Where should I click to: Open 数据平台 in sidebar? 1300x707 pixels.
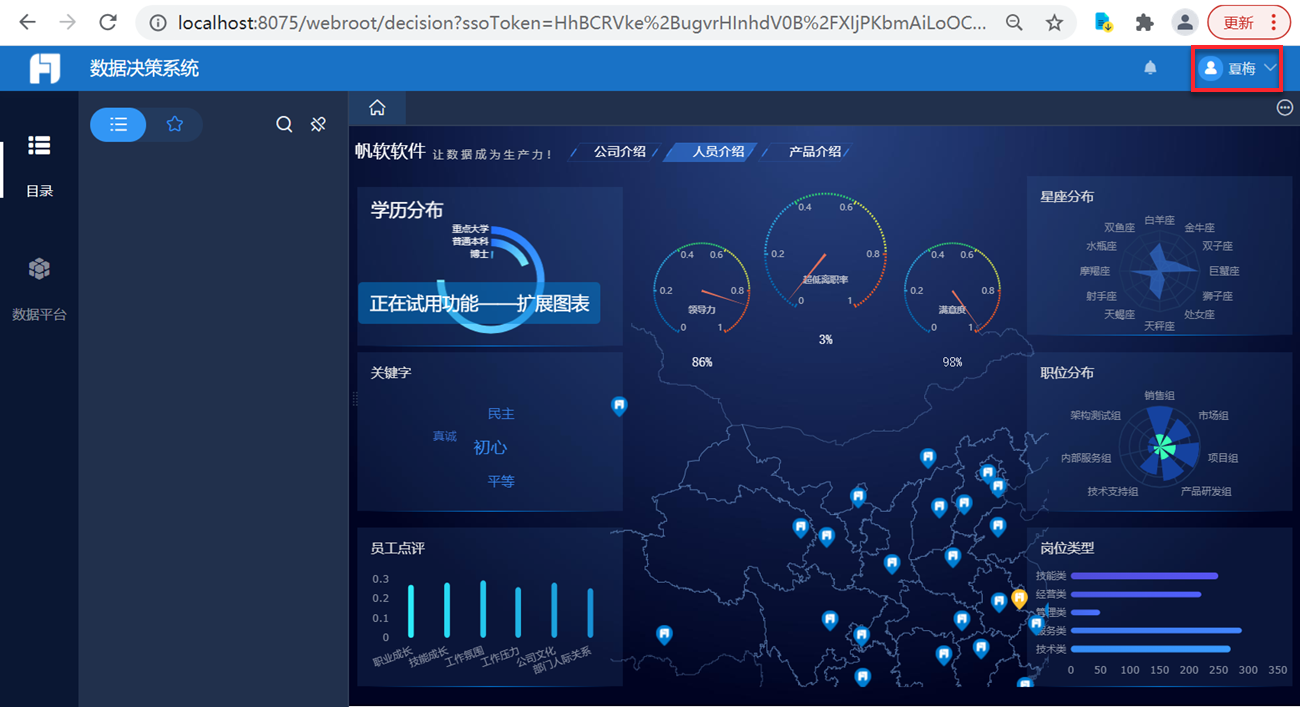tap(39, 289)
